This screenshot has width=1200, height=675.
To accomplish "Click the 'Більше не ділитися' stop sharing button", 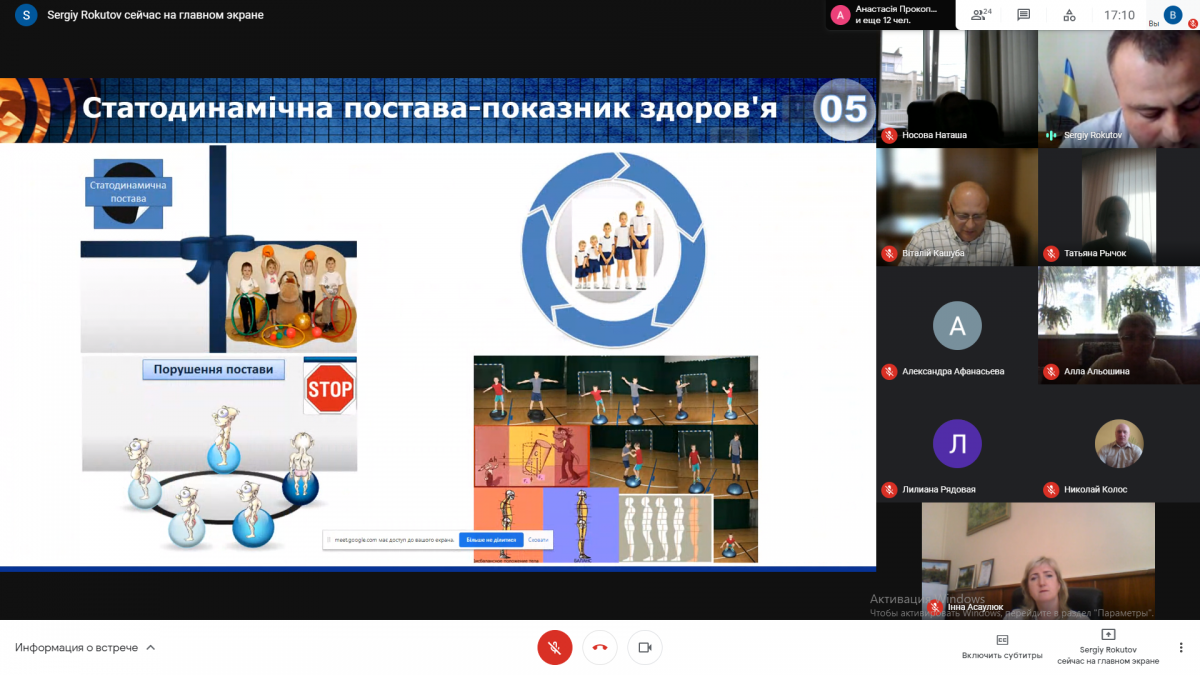I will tap(490, 540).
